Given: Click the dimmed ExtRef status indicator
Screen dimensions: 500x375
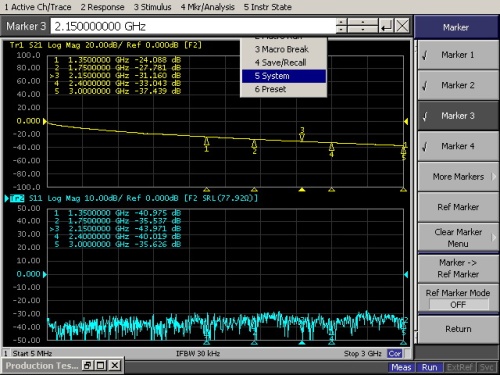Looking at the screenshot, I should tap(460, 367).
